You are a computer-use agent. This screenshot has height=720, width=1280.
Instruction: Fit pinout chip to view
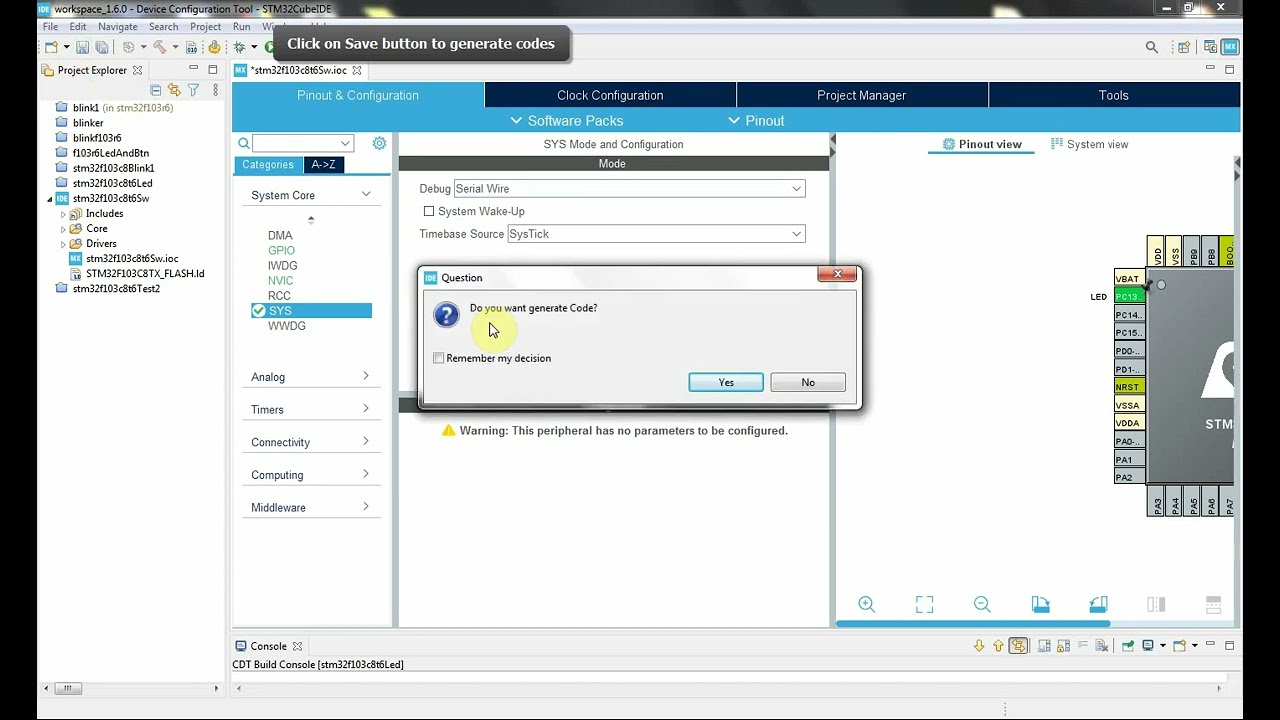pos(924,604)
